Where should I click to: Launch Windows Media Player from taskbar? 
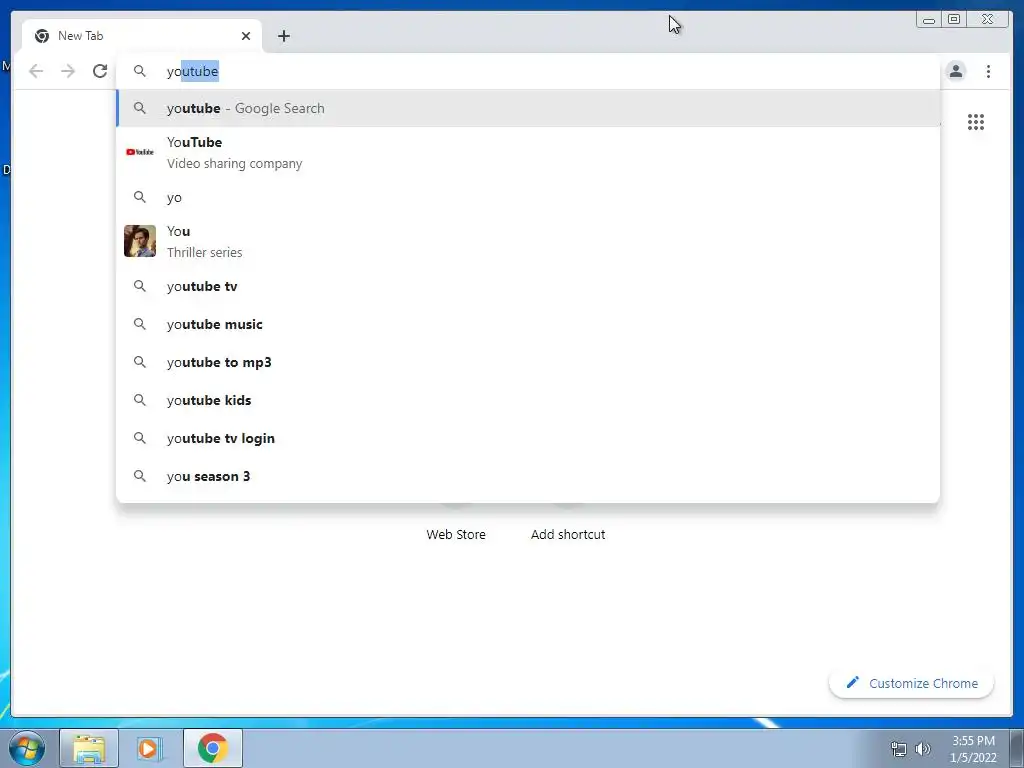coord(149,748)
